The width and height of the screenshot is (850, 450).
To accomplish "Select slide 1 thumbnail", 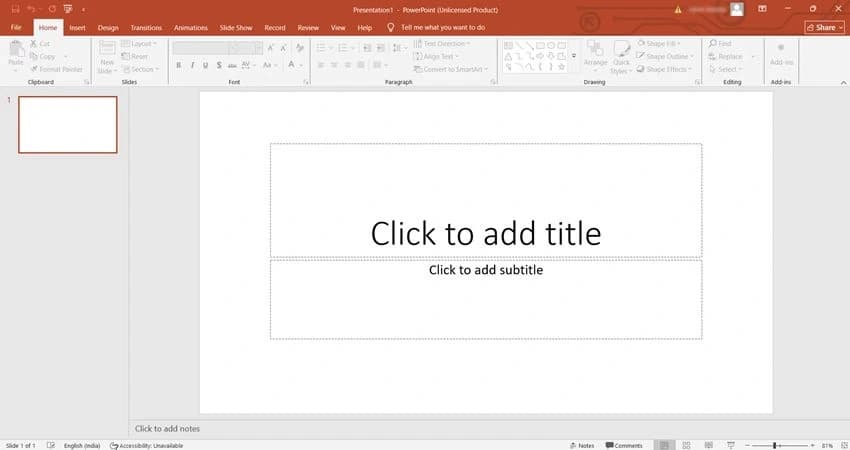I will click(68, 125).
